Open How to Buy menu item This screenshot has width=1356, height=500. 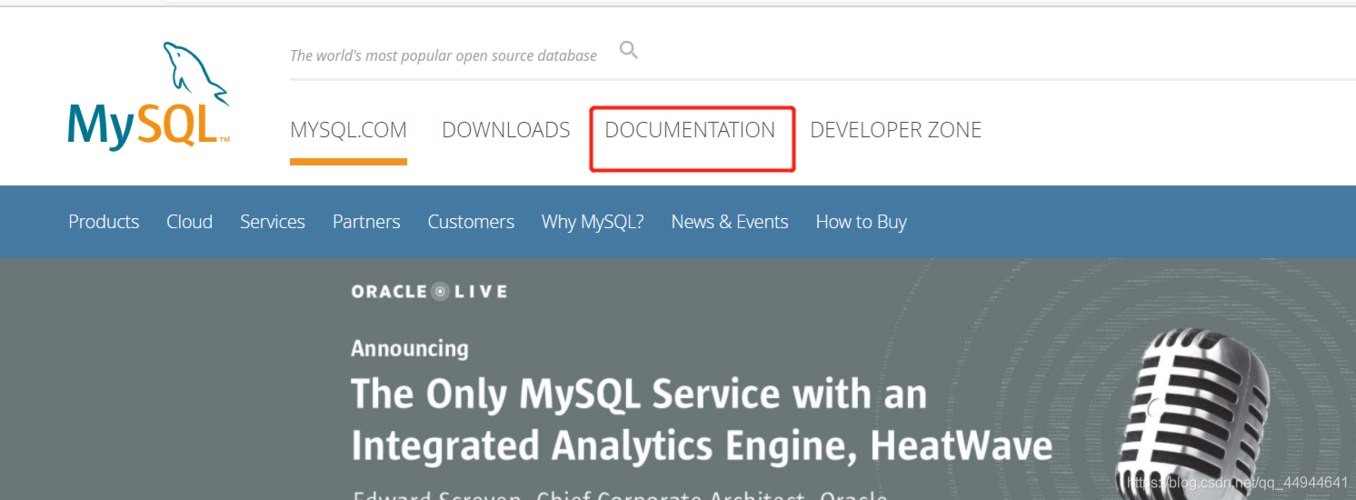coord(861,222)
